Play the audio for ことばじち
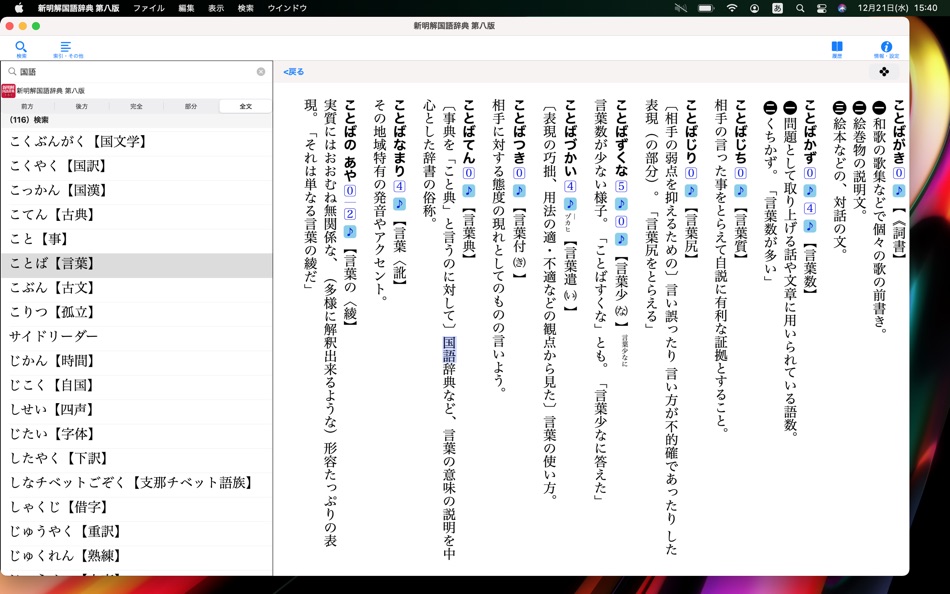 click(x=740, y=190)
